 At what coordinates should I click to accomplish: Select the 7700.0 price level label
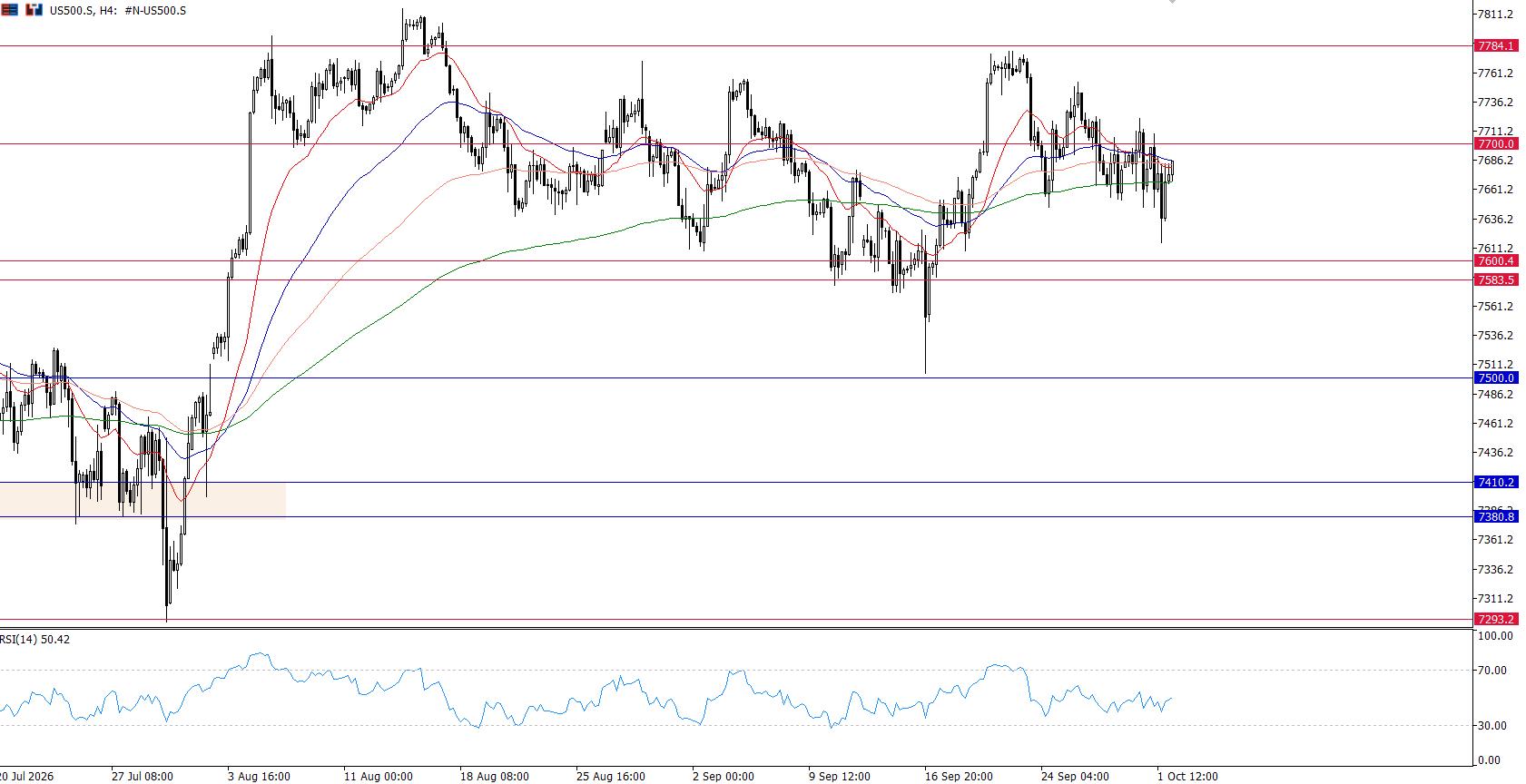1495,143
